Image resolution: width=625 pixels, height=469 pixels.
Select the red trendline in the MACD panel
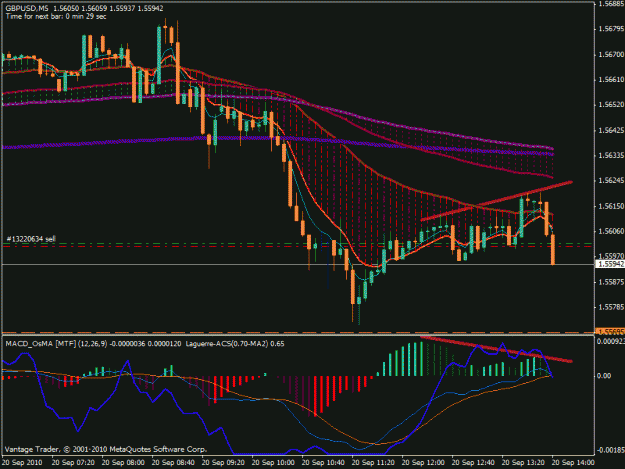tap(497, 349)
